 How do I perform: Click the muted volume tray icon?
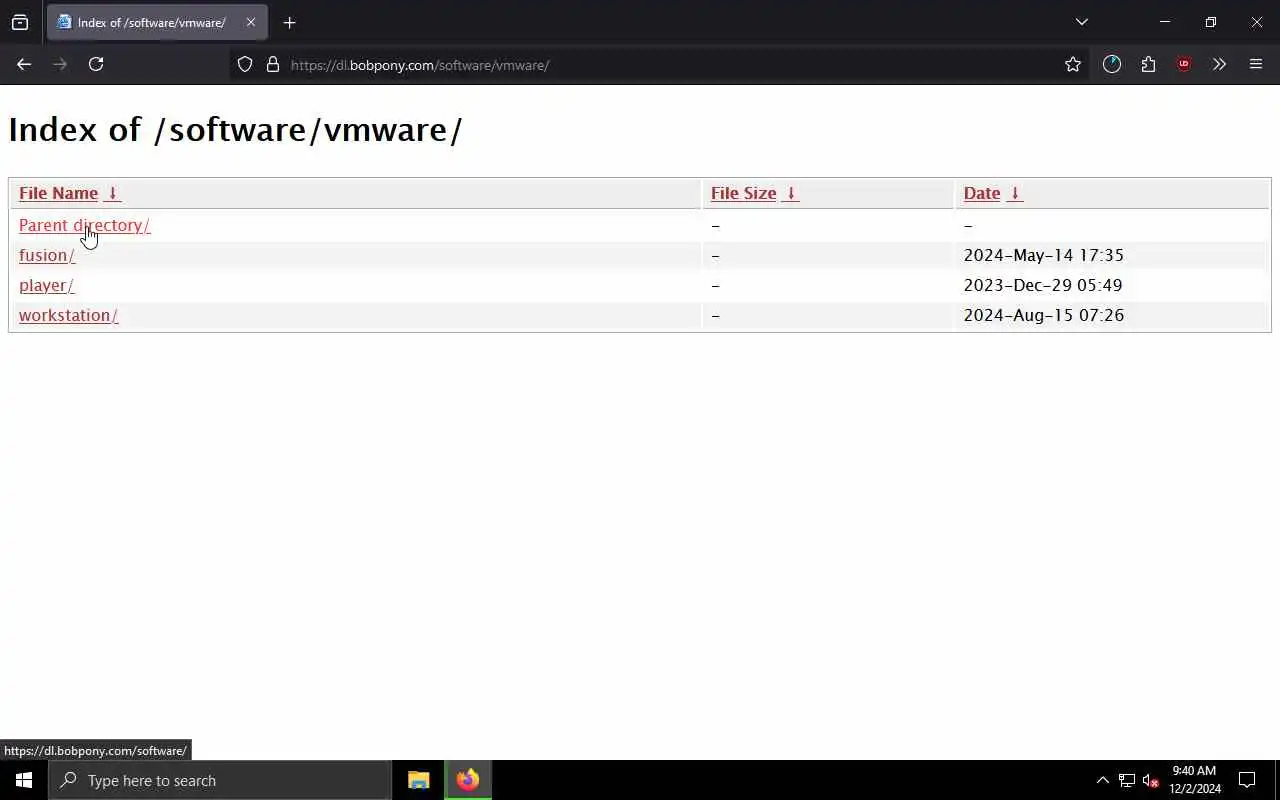coord(1151,780)
